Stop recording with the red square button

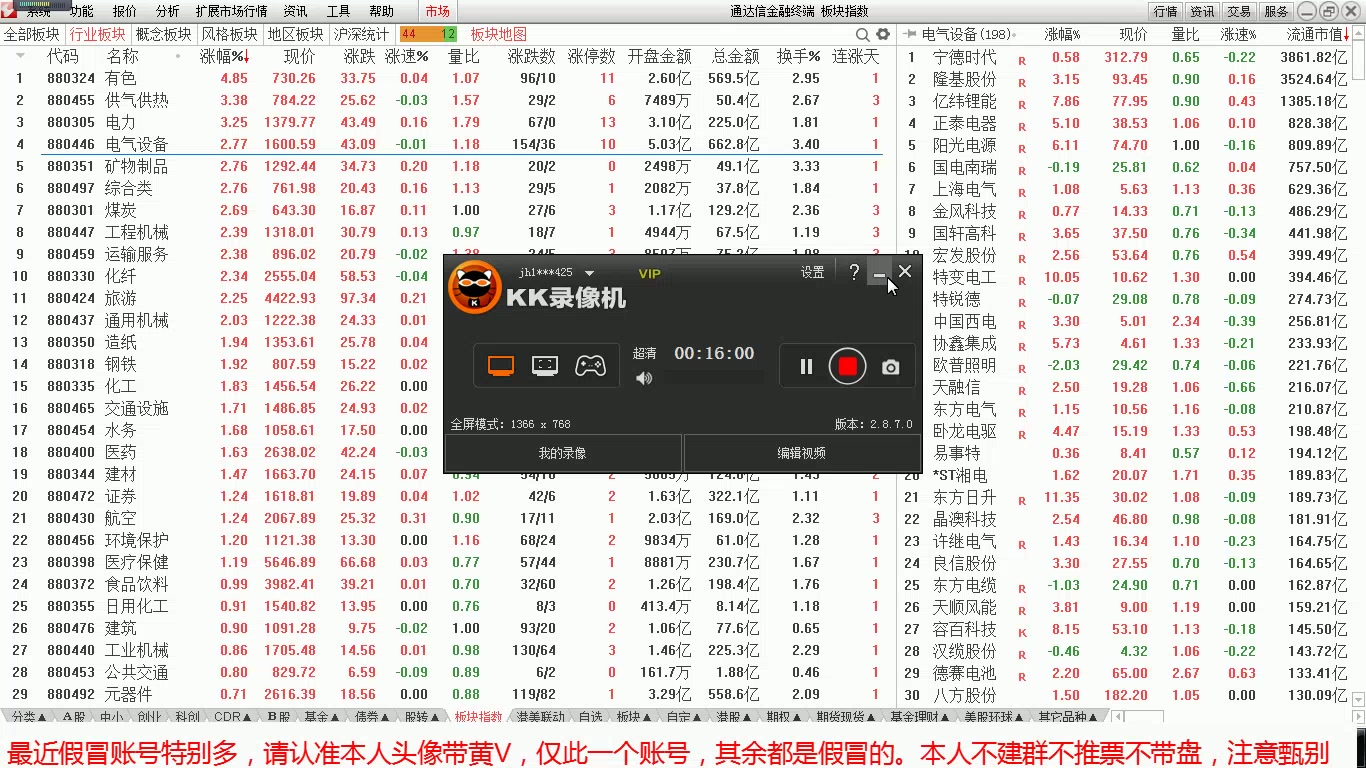[x=847, y=367]
